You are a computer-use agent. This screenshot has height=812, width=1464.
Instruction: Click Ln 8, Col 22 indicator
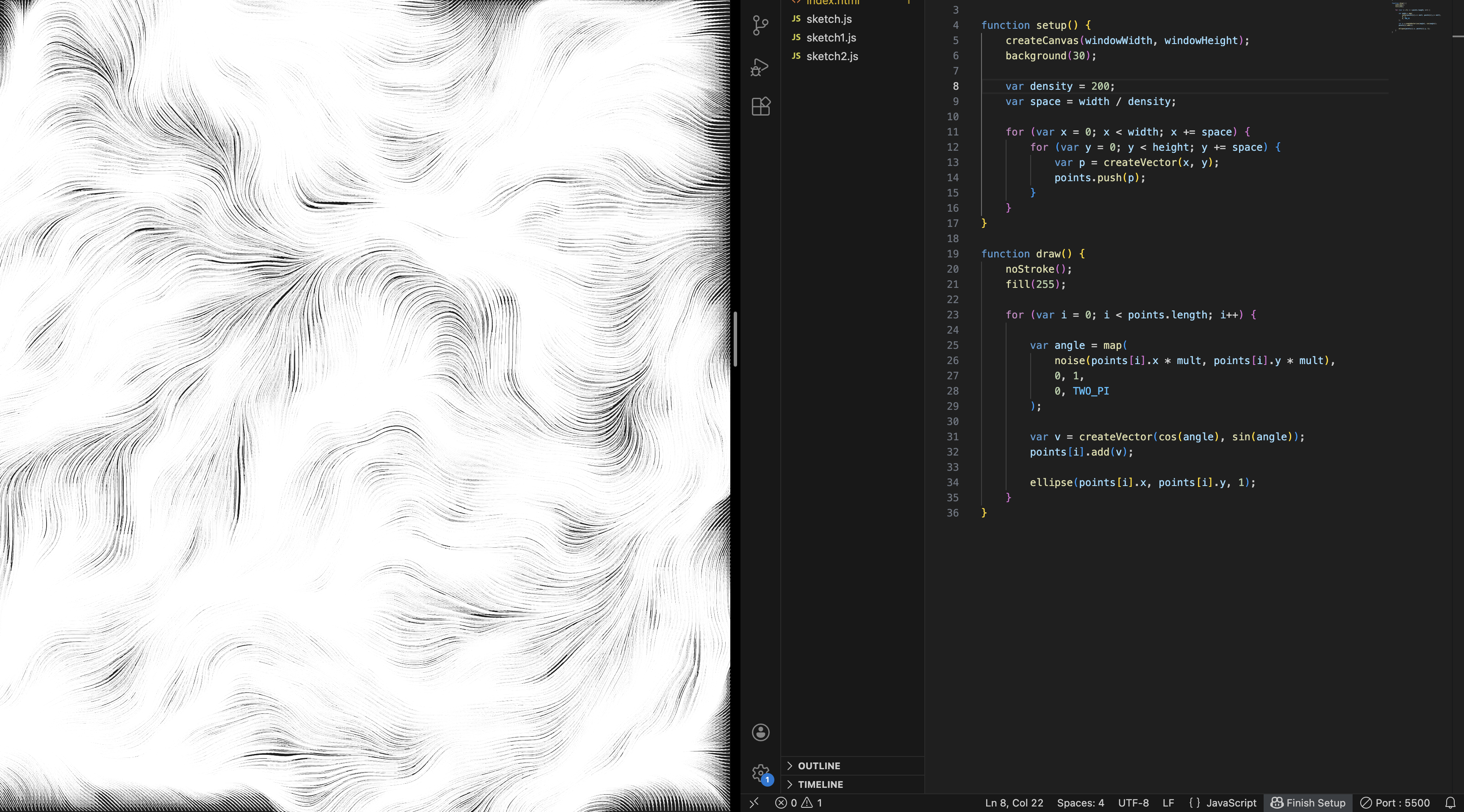(x=1014, y=803)
